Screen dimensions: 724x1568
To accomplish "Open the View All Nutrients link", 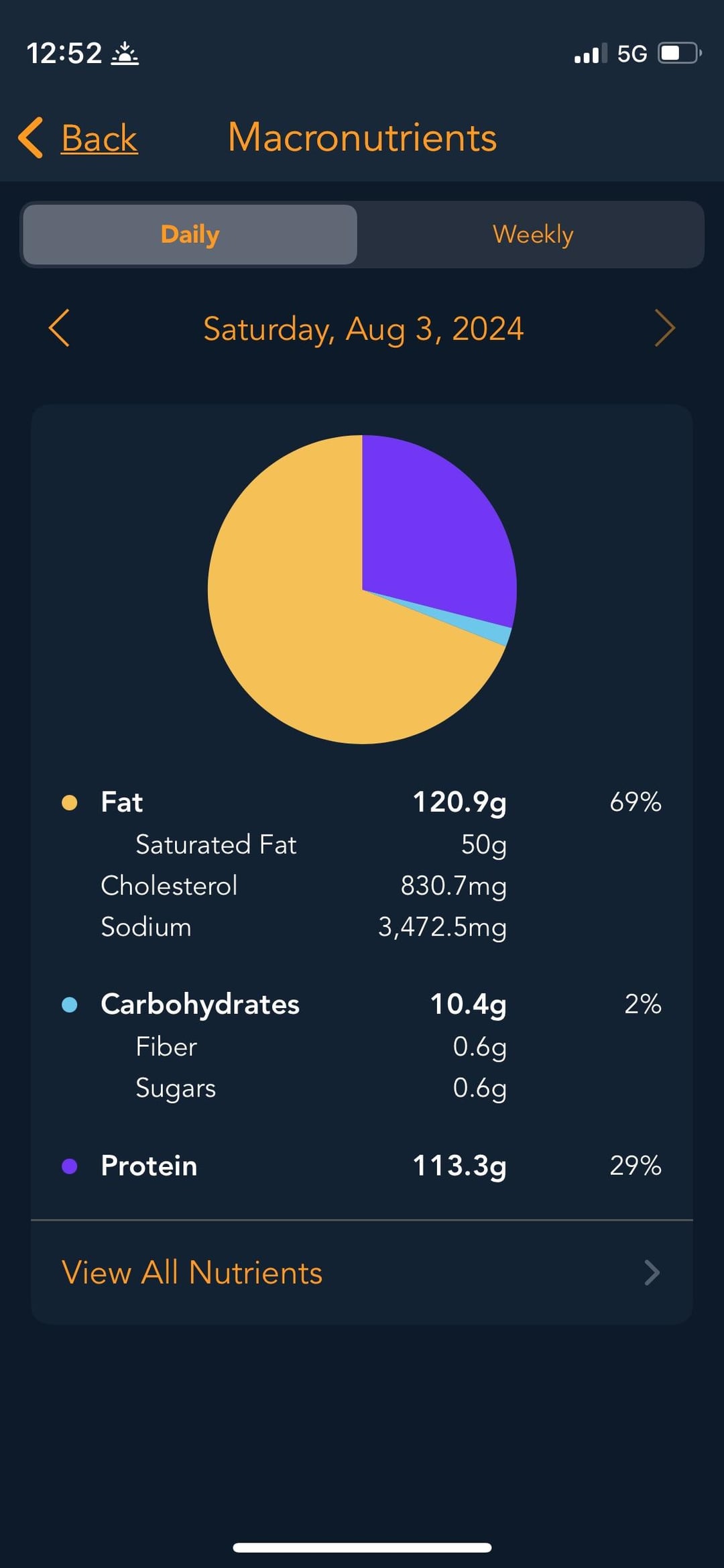I will tap(192, 1272).
